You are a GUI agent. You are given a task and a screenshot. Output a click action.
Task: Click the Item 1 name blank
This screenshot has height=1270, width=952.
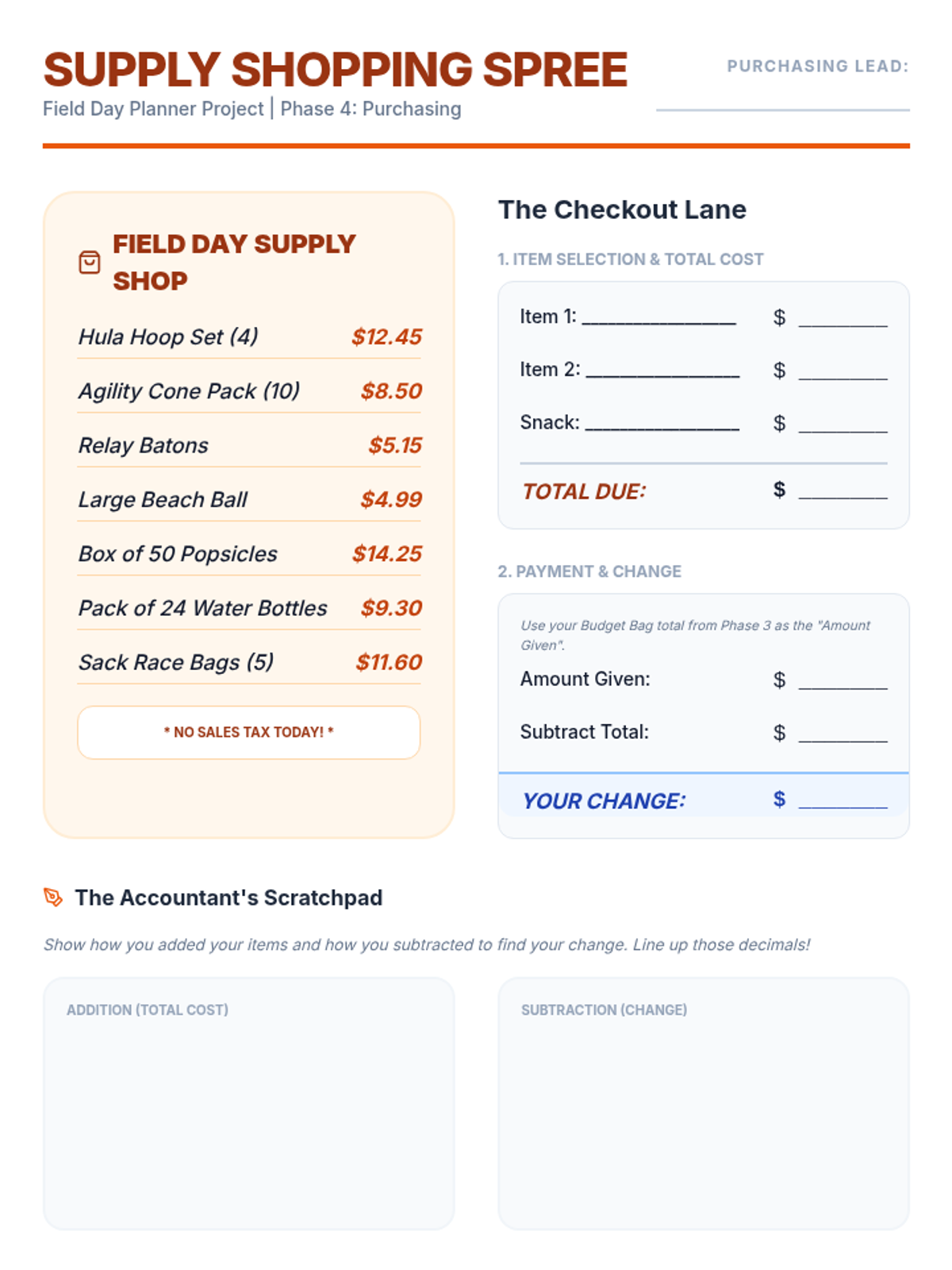tap(658, 317)
